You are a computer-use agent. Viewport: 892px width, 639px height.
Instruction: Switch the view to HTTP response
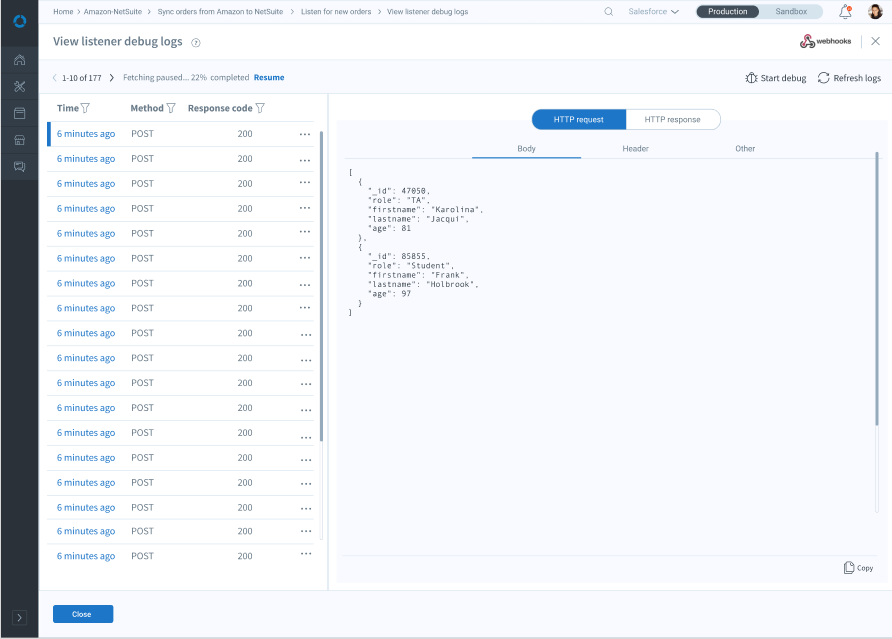[x=672, y=120]
